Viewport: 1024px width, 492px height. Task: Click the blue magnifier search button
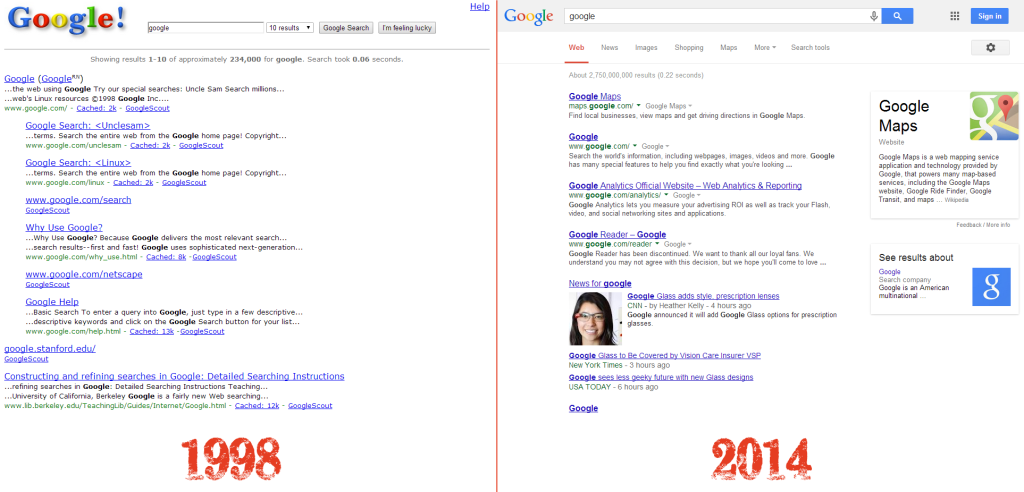(x=897, y=16)
